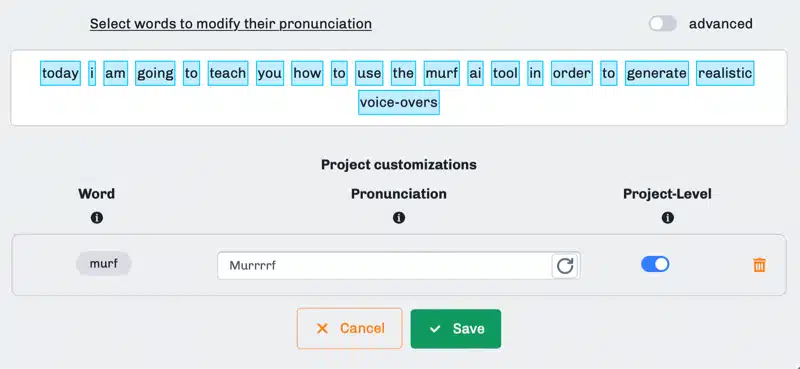Screen dimensions: 800x369
Task: Click the info icon under Pronunciation
Action: (x=399, y=218)
